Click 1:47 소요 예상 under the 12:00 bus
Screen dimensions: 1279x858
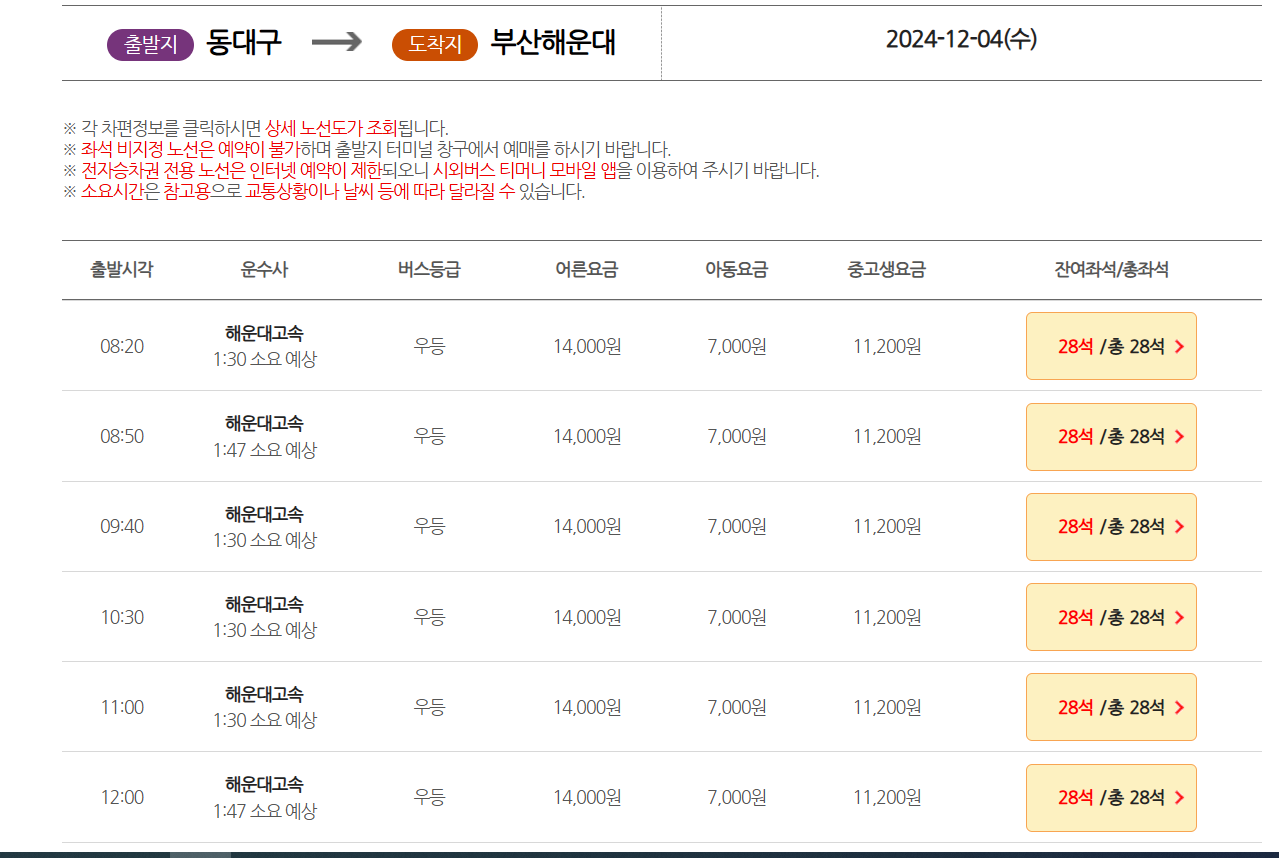pos(264,811)
